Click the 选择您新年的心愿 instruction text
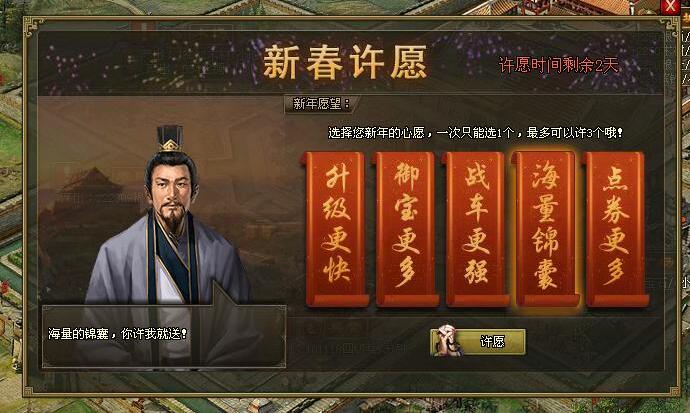 click(475, 133)
